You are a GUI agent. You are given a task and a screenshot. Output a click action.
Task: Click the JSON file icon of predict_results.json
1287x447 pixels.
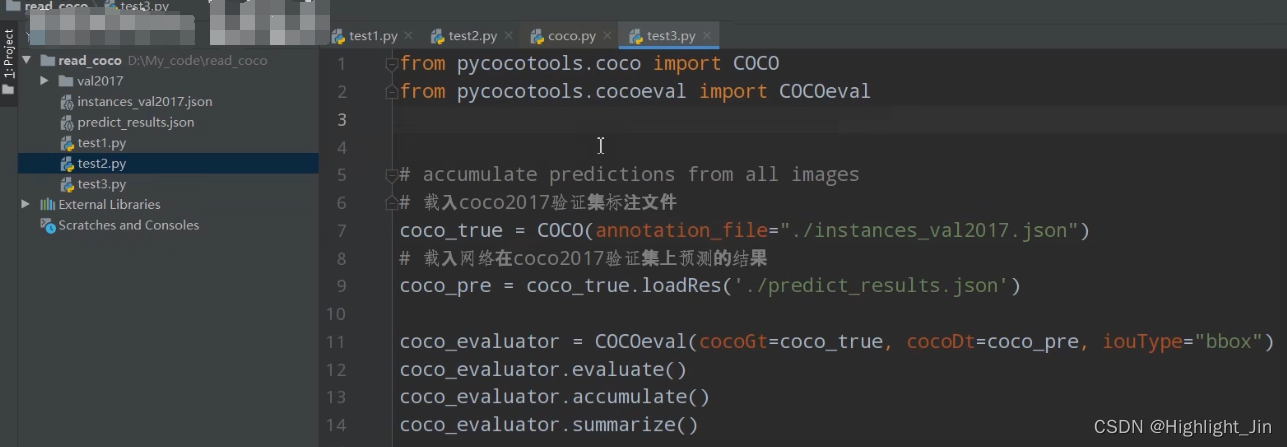(67, 122)
